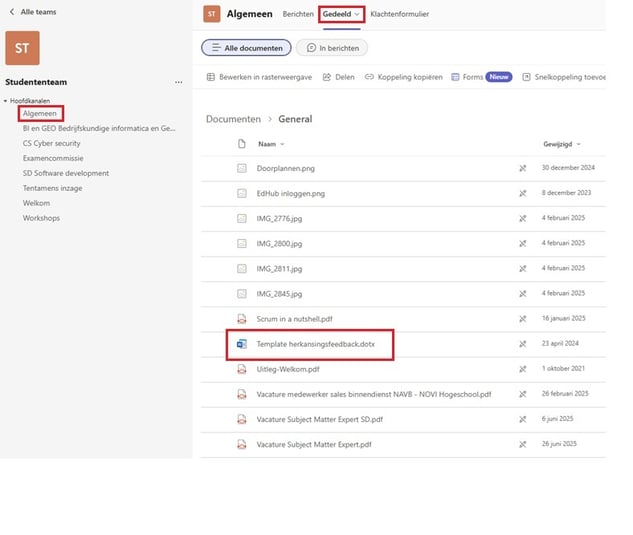Open file Doorplannen.png
Image resolution: width=633 pixels, height=535 pixels.
click(x=285, y=168)
